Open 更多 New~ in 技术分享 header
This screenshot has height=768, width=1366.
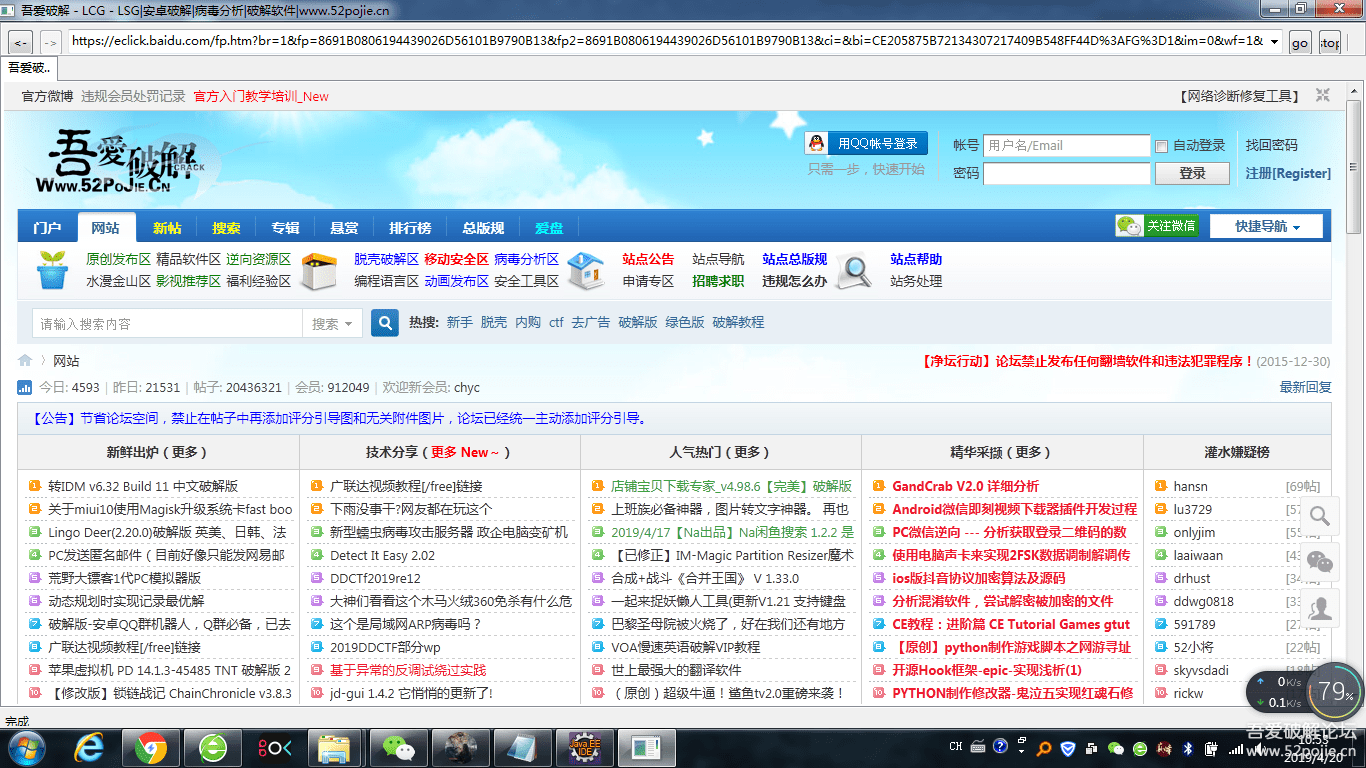click(466, 452)
